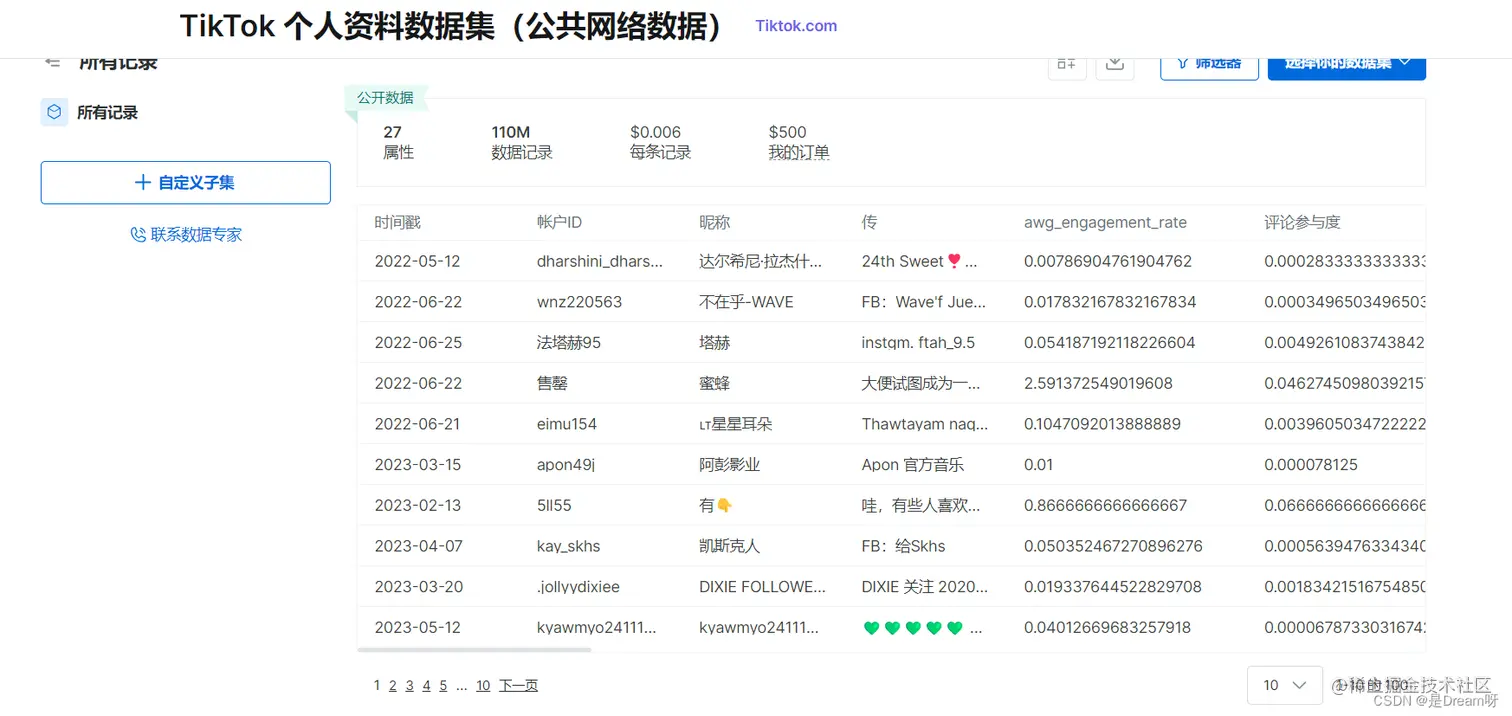Open the page-size dropdown showing 10
The width and height of the screenshot is (1512, 716).
(1284, 685)
